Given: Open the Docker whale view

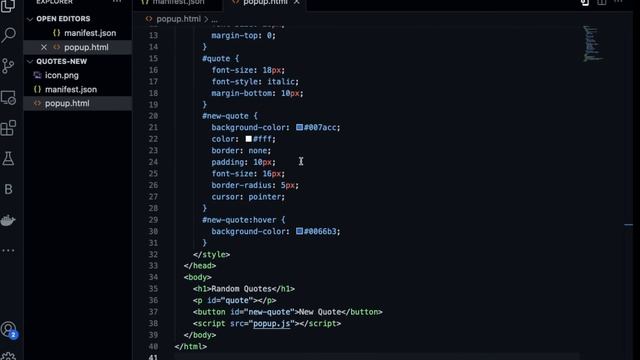Looking at the screenshot, I should point(8,220).
